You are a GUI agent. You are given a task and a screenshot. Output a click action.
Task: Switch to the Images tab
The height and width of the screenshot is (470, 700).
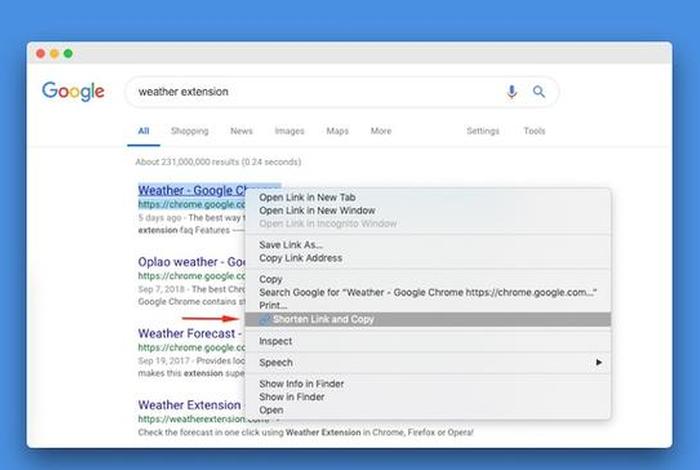point(289,131)
